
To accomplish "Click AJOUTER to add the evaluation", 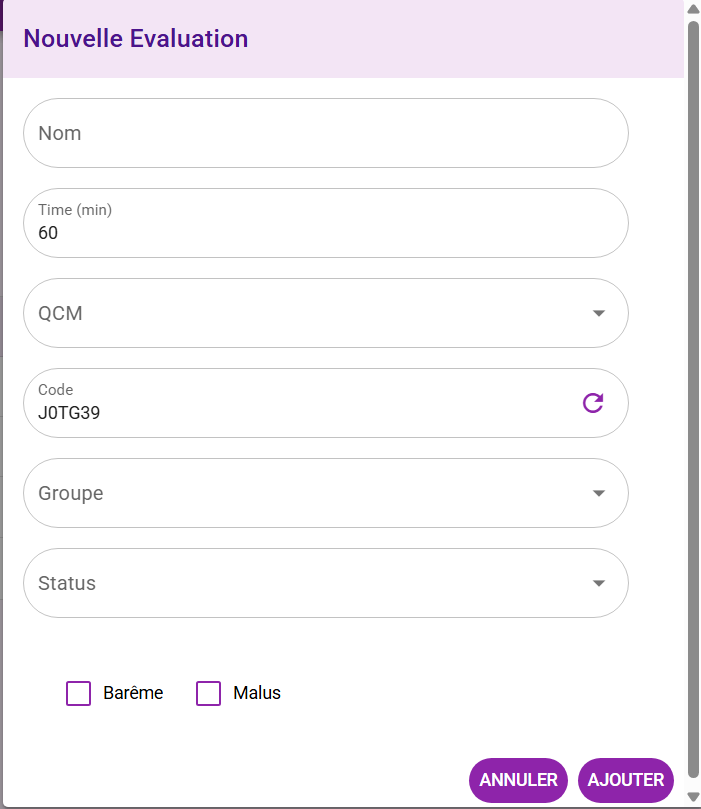I will click(x=625, y=780).
